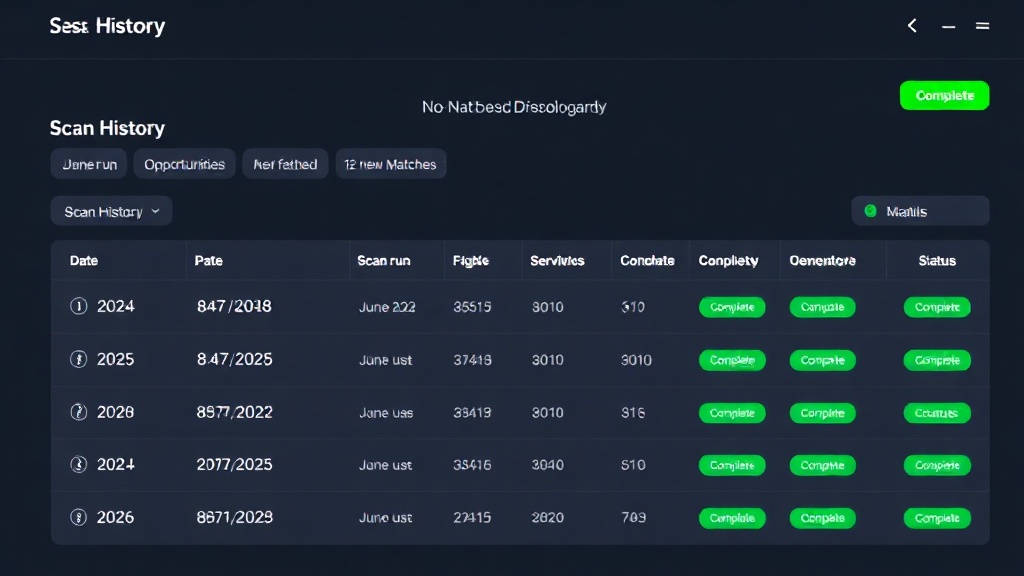1024x576 pixels.
Task: Click the 'No Natbesd Dissologardy' message
Action: 514,107
